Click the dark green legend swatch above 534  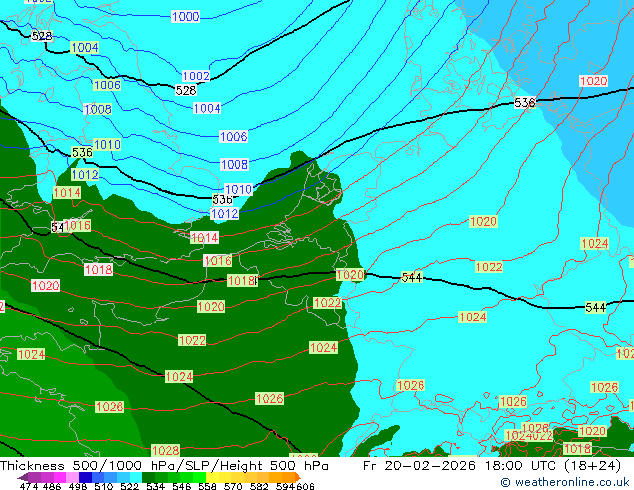(148, 477)
